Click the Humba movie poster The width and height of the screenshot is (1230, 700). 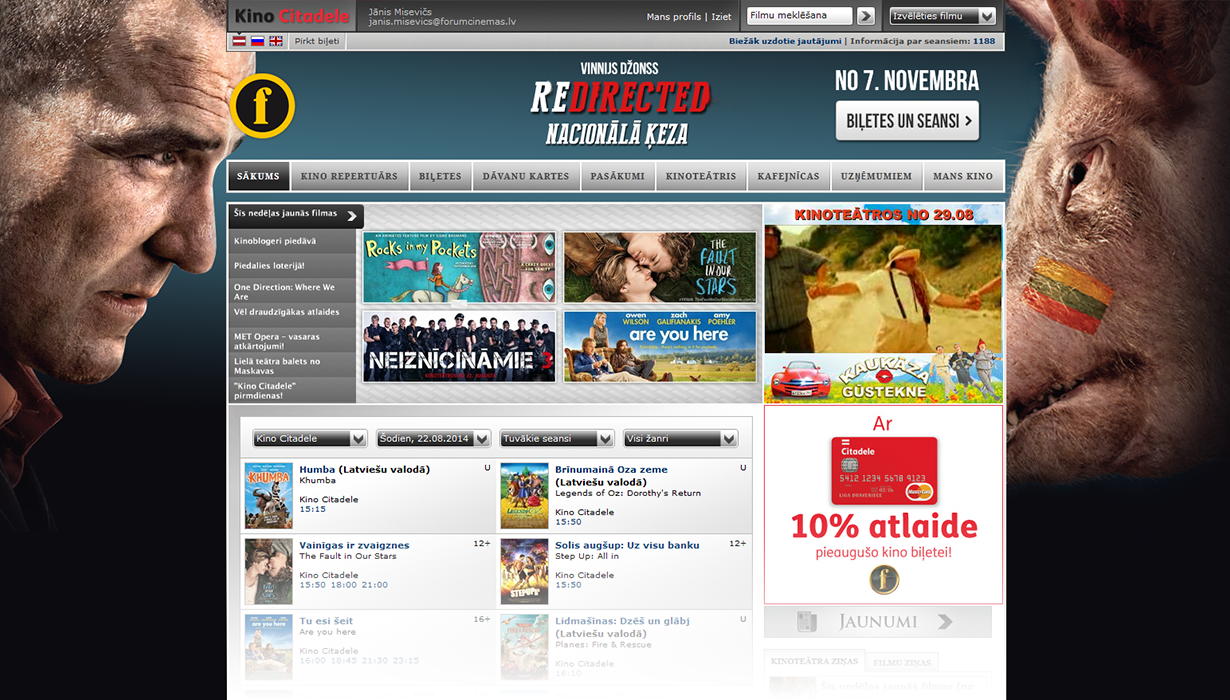[268, 495]
